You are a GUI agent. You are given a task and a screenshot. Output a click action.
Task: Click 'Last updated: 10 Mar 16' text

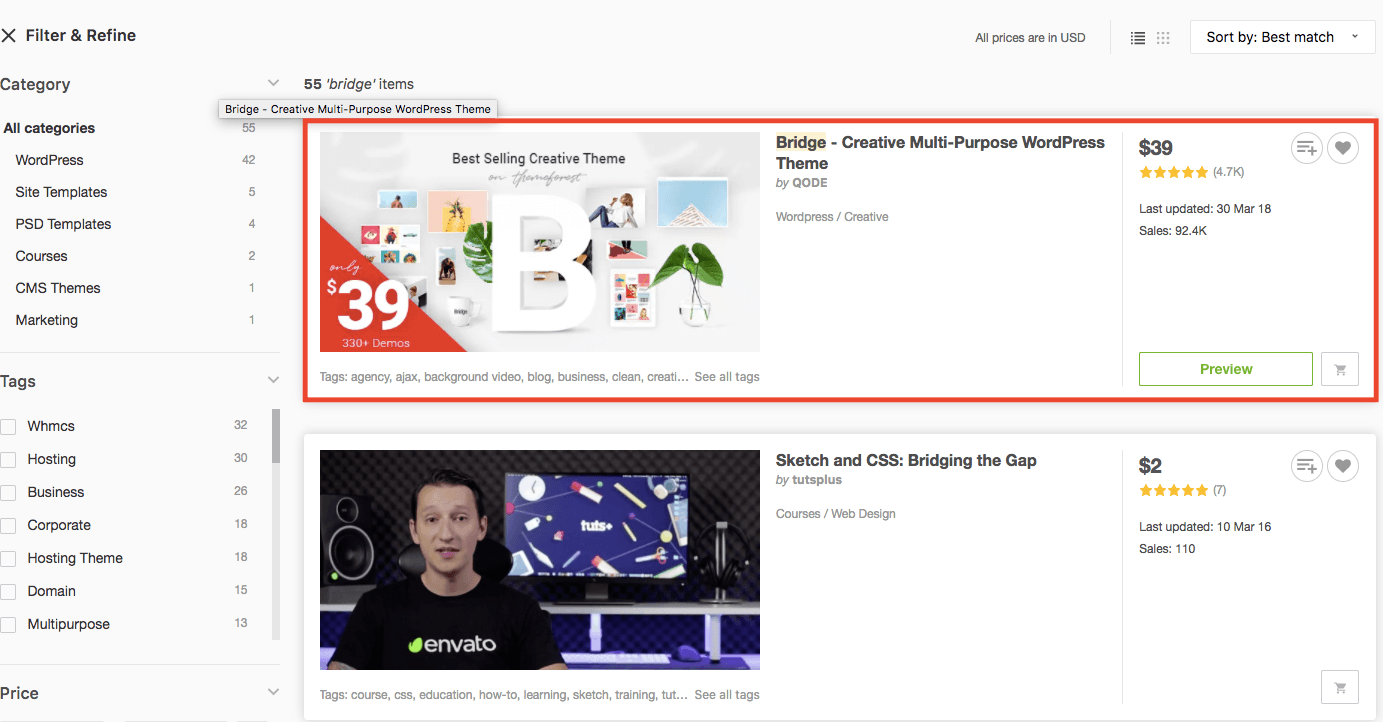click(x=1205, y=527)
